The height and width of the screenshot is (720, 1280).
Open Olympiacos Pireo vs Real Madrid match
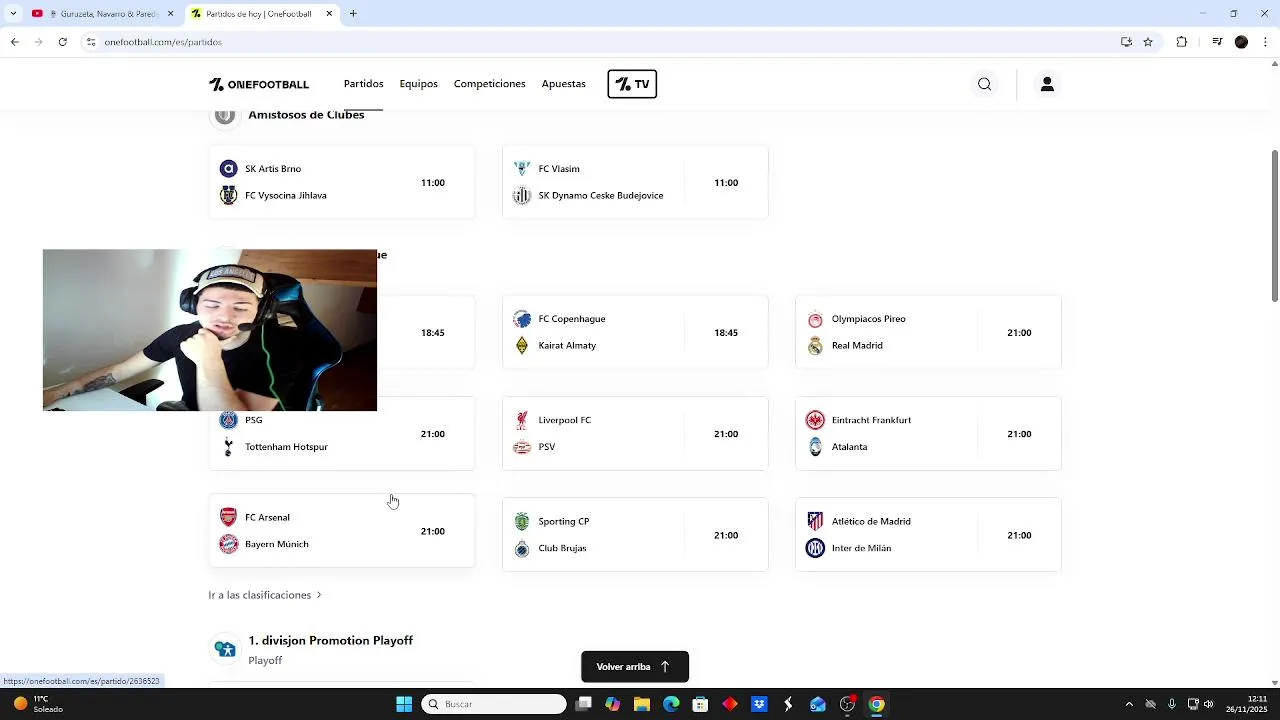click(928, 332)
